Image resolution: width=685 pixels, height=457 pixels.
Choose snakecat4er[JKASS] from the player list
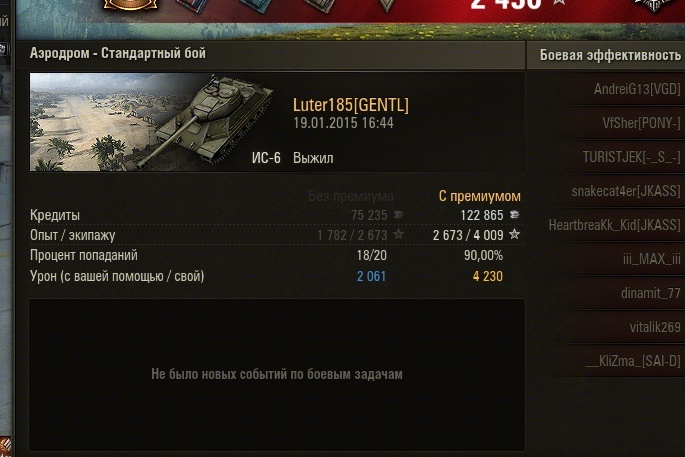(x=626, y=191)
